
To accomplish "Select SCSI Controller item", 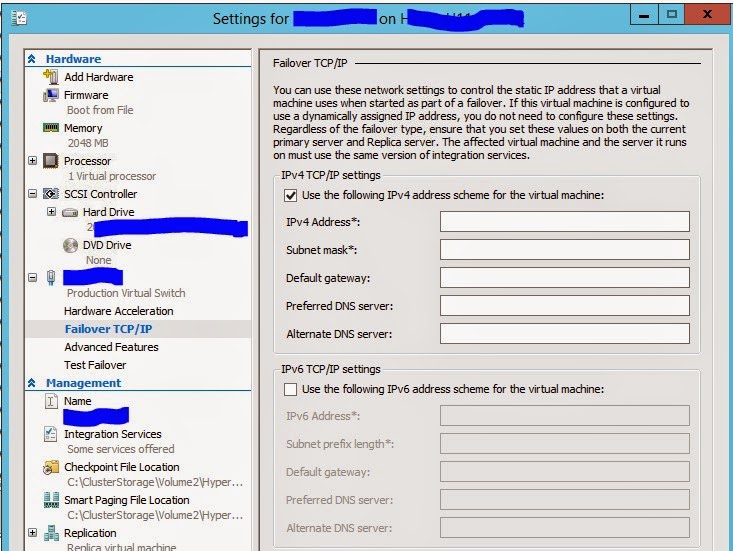I will [x=101, y=194].
